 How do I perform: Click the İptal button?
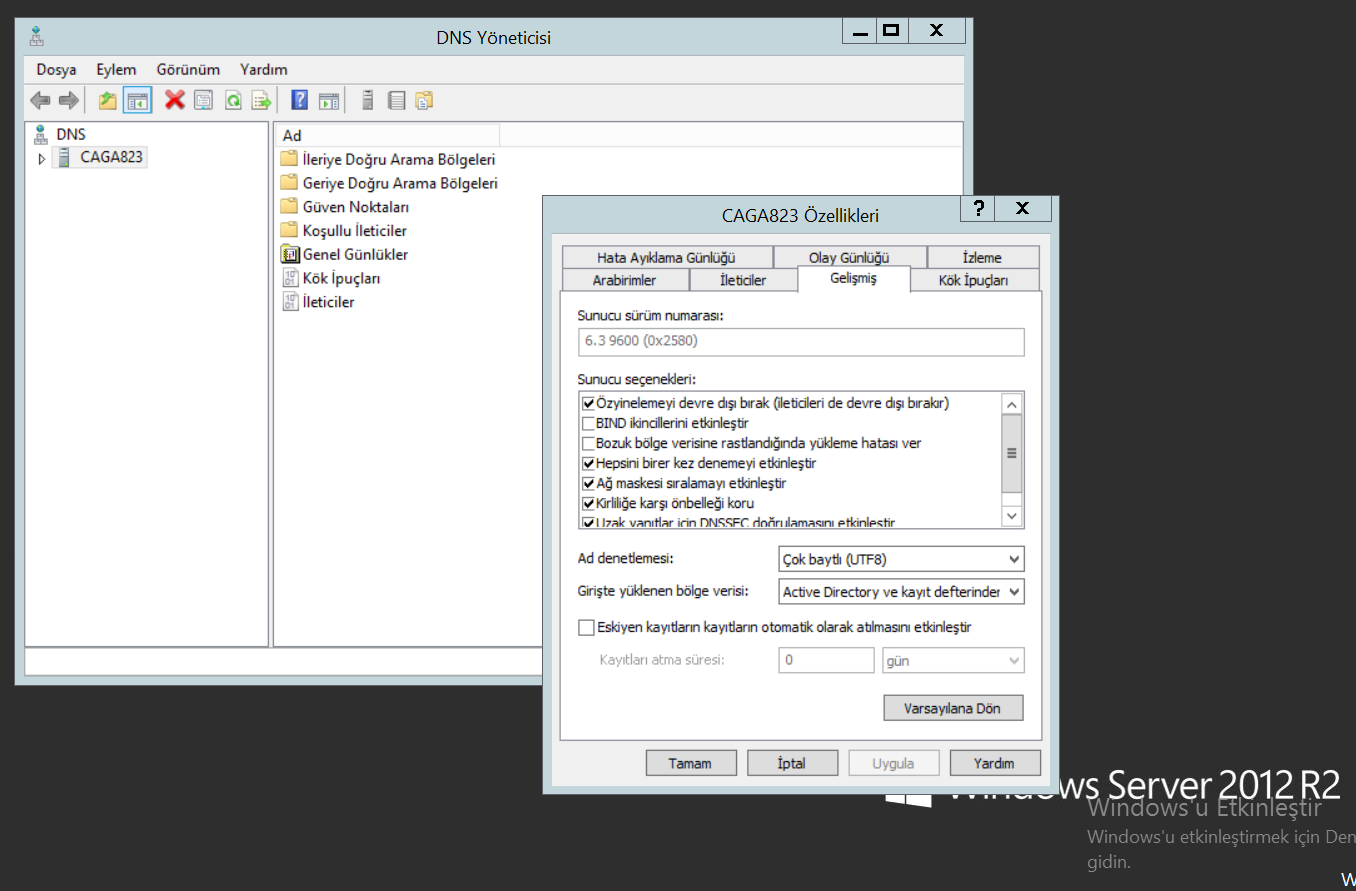pos(792,763)
